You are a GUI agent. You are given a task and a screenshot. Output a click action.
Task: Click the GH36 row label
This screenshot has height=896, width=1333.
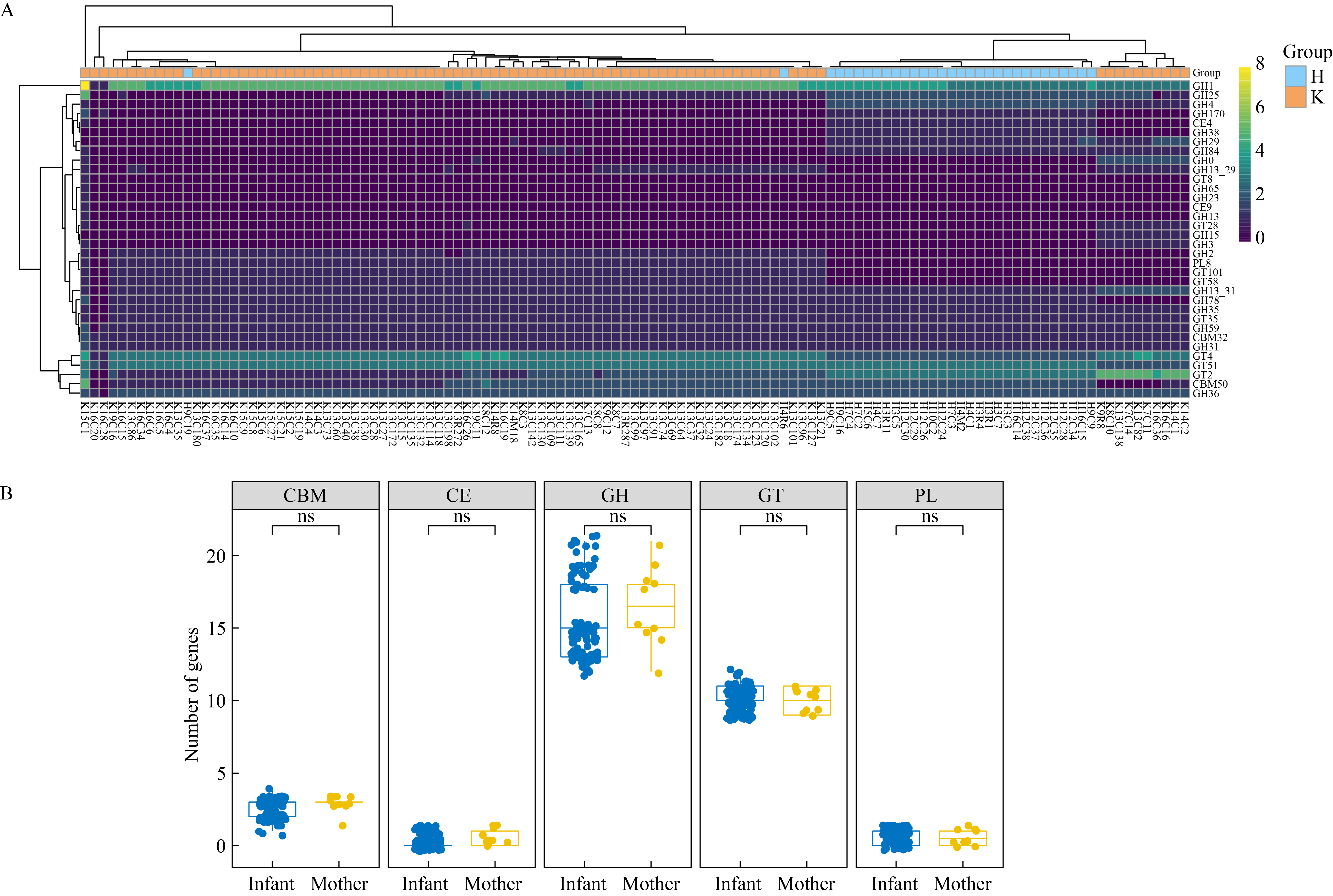pyautogui.click(x=1205, y=393)
